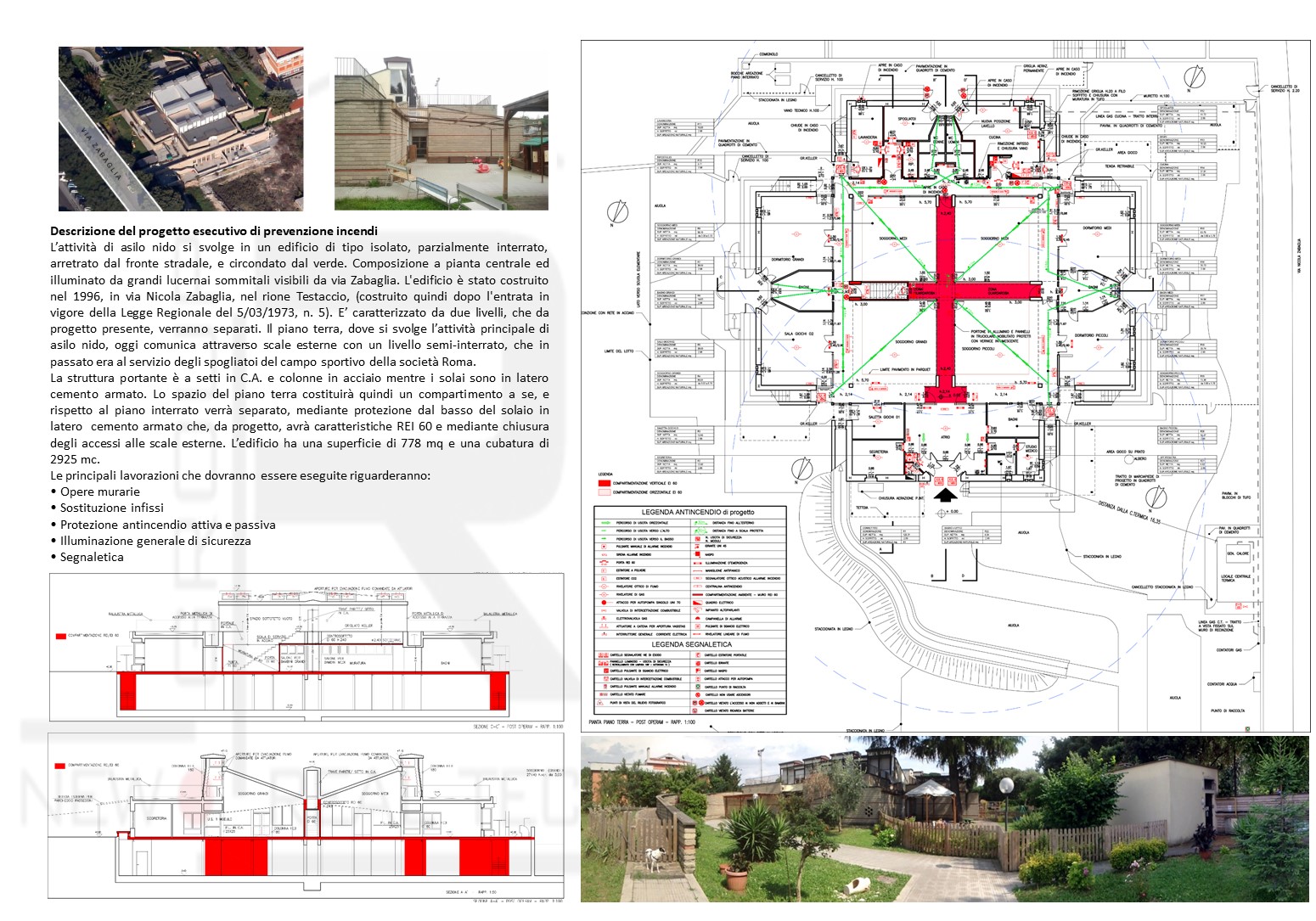Click the heading 'Descrizione del progetto esecutivo di prevenzione incendi'
The width and height of the screenshot is (1316, 921).
point(214,231)
